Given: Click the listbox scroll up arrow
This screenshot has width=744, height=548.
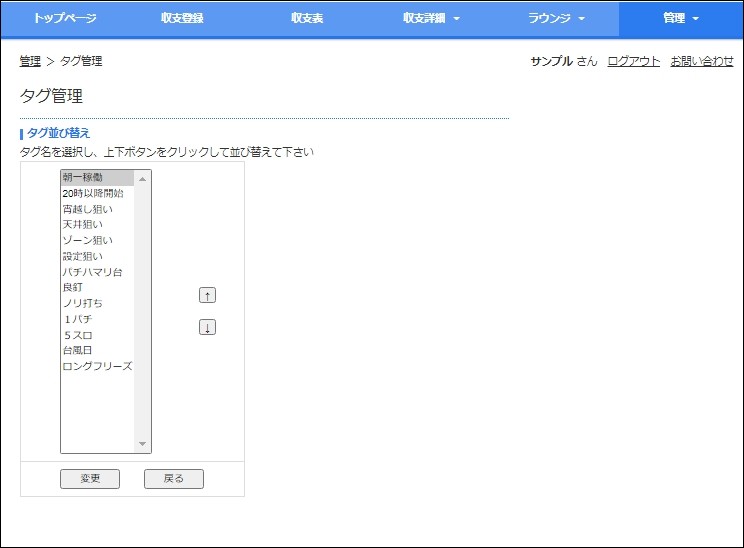Looking at the screenshot, I should [142, 179].
